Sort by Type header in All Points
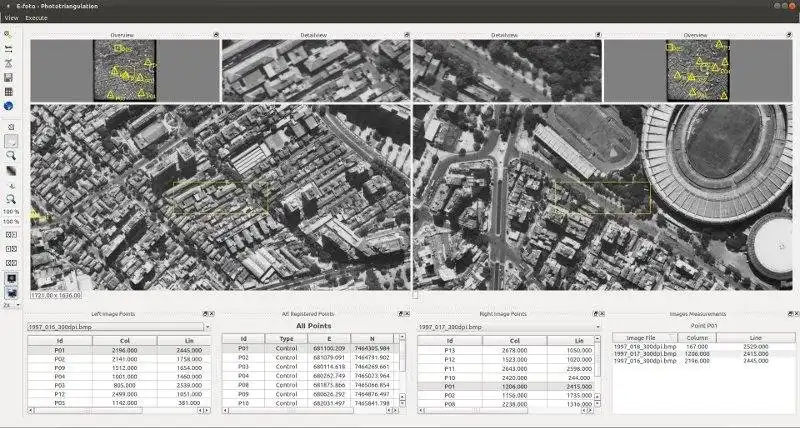 [x=287, y=339]
